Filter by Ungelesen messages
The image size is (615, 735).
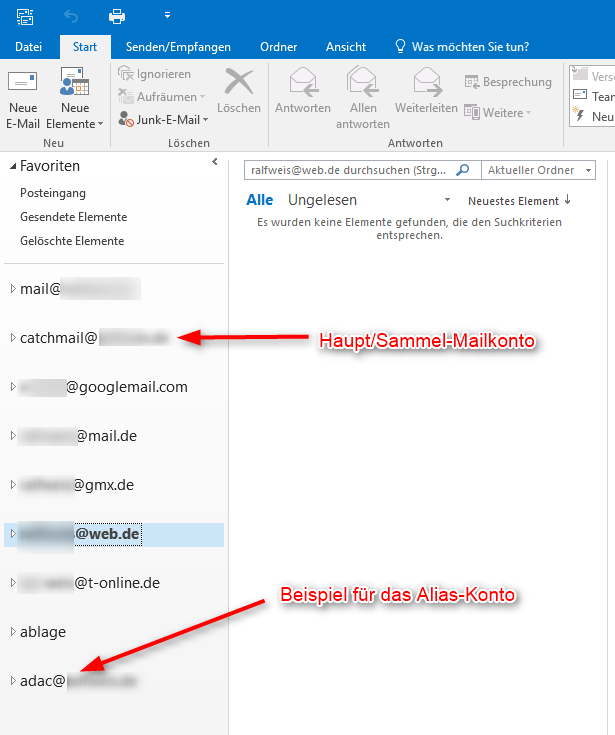tap(322, 200)
